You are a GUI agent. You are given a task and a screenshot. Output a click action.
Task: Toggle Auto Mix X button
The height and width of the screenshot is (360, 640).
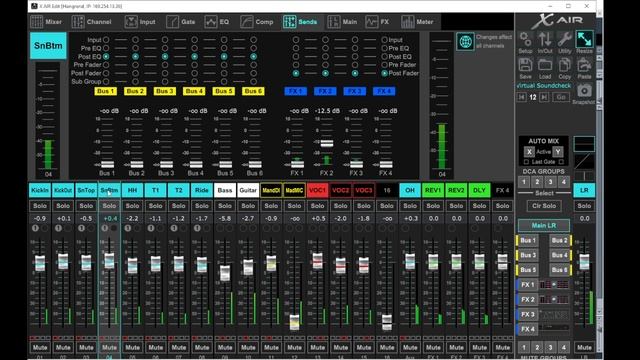529,152
